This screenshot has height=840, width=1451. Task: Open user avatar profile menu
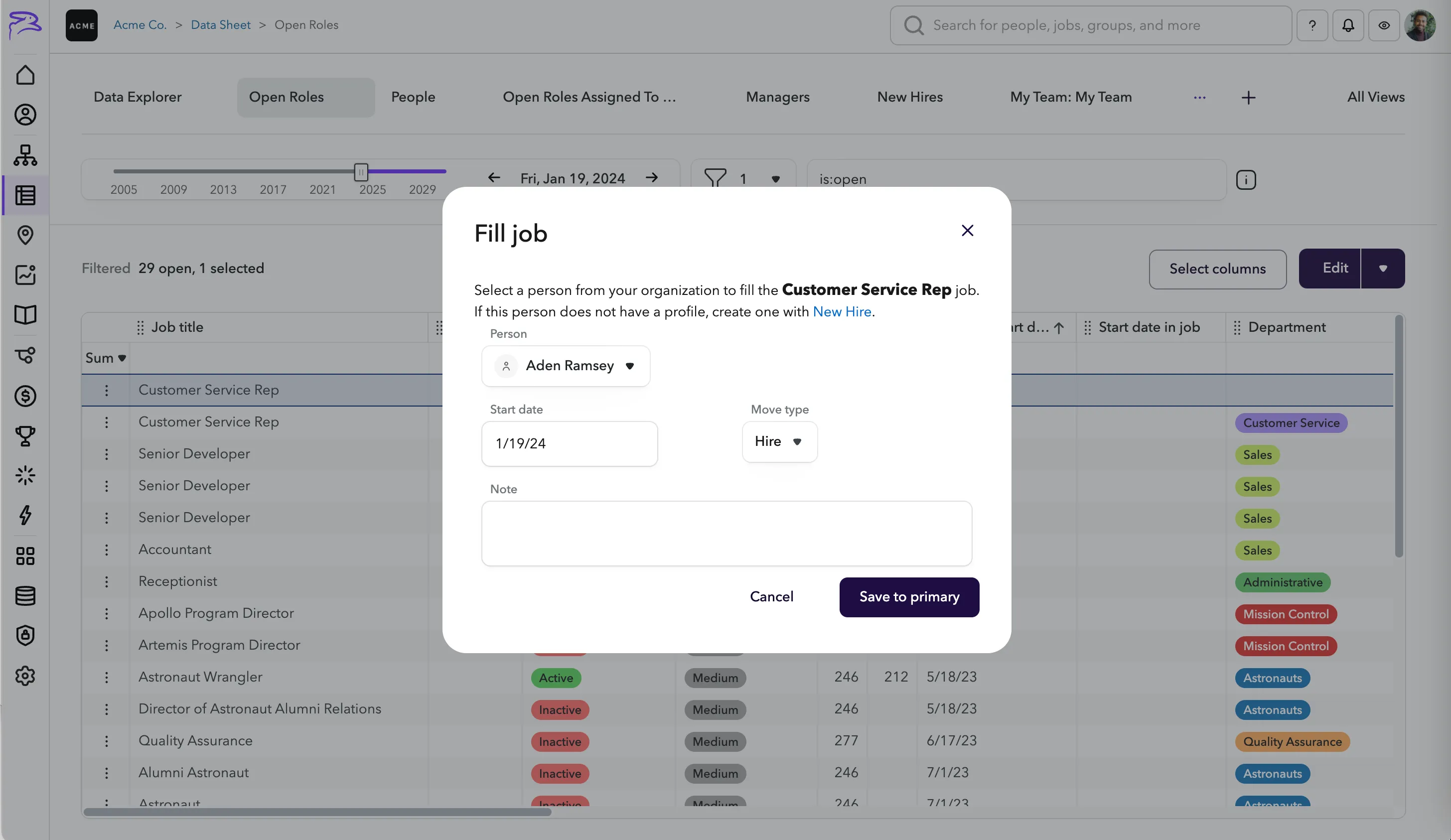[1420, 25]
